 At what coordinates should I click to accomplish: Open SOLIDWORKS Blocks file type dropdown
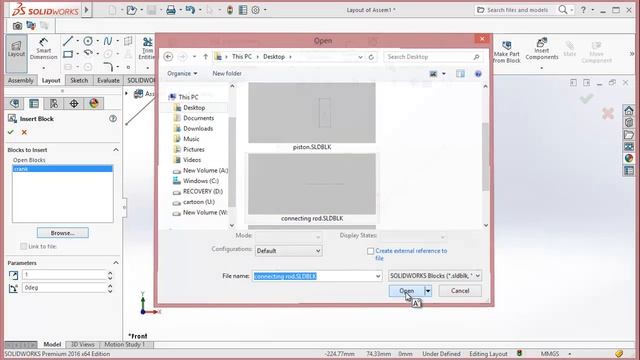point(435,276)
